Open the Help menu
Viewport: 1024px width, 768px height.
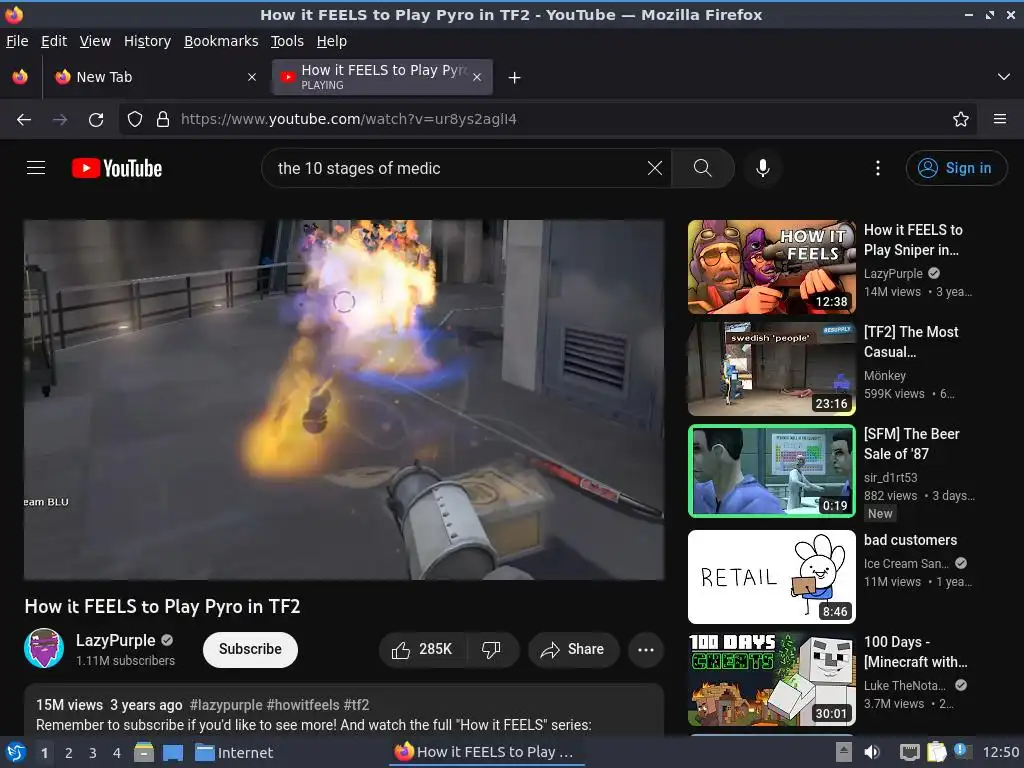click(332, 41)
